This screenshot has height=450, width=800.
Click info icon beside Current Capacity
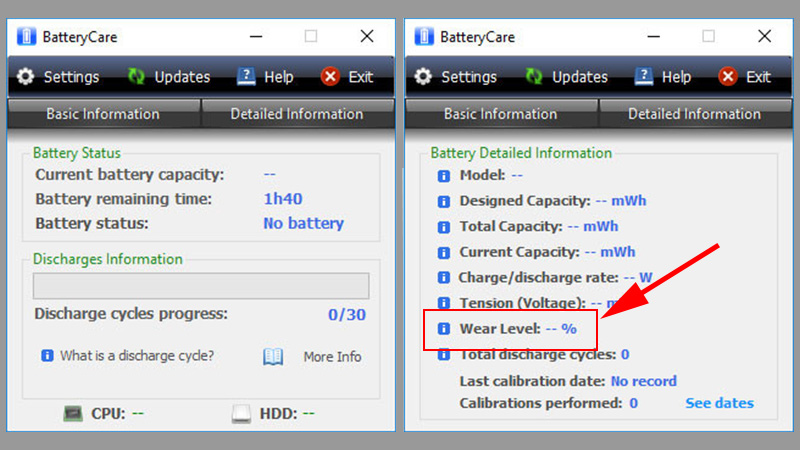444,252
